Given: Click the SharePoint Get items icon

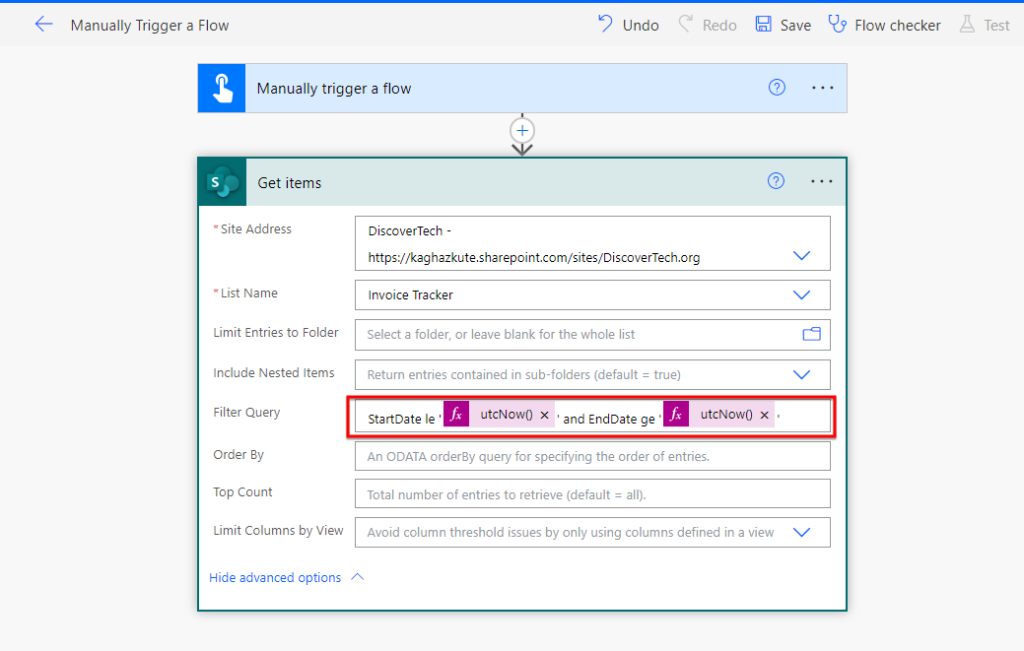Looking at the screenshot, I should [x=223, y=182].
